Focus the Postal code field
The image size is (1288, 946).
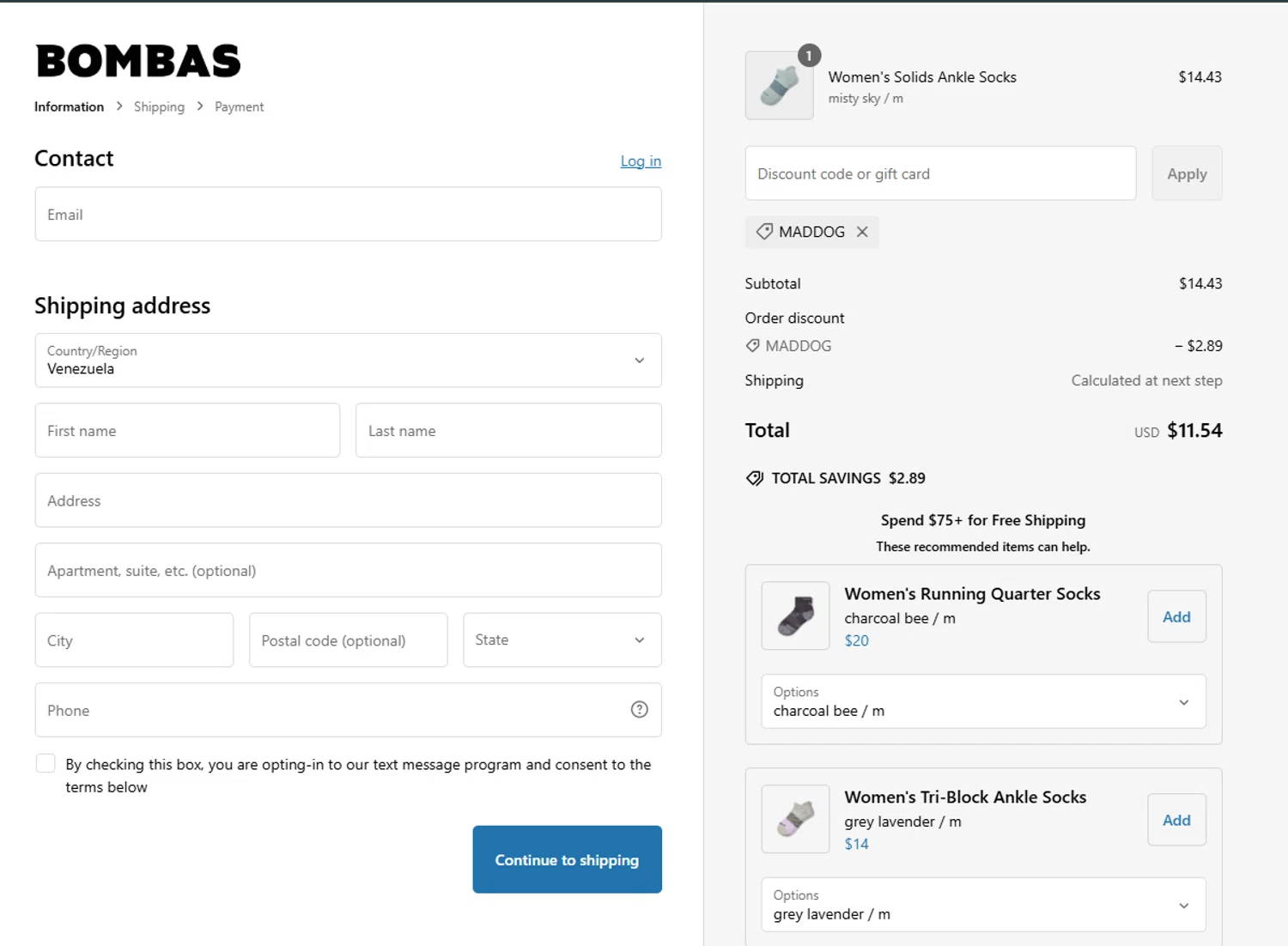click(x=348, y=640)
